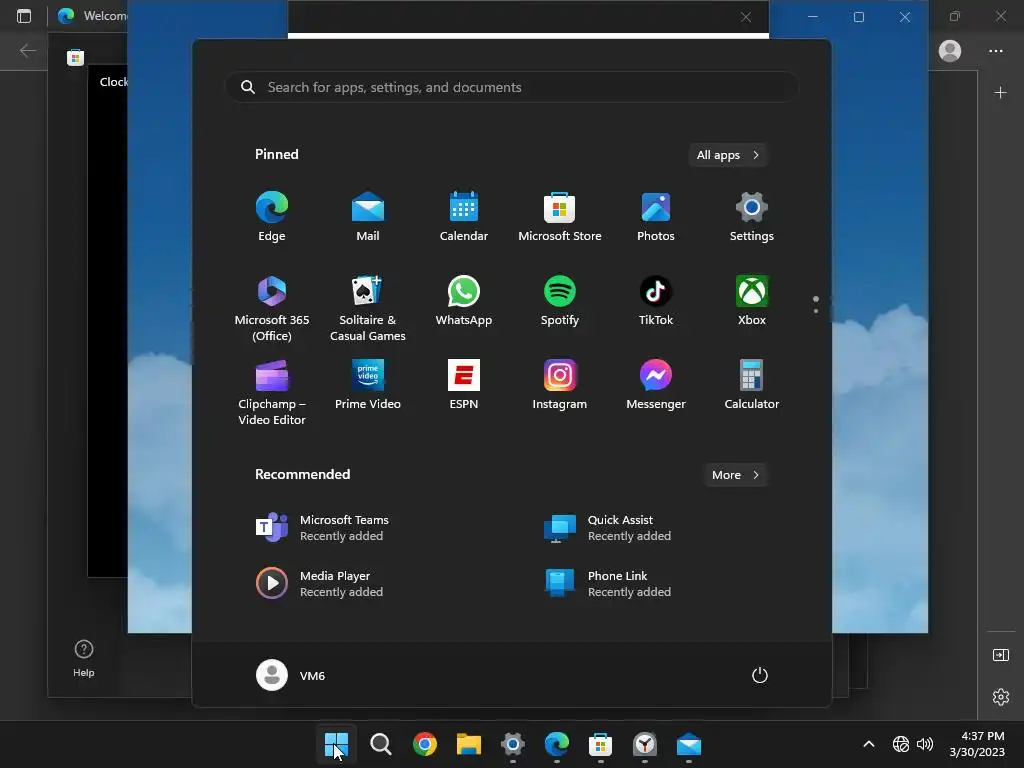Click the Start menu search field
Image resolution: width=1024 pixels, height=768 pixels.
coord(511,88)
